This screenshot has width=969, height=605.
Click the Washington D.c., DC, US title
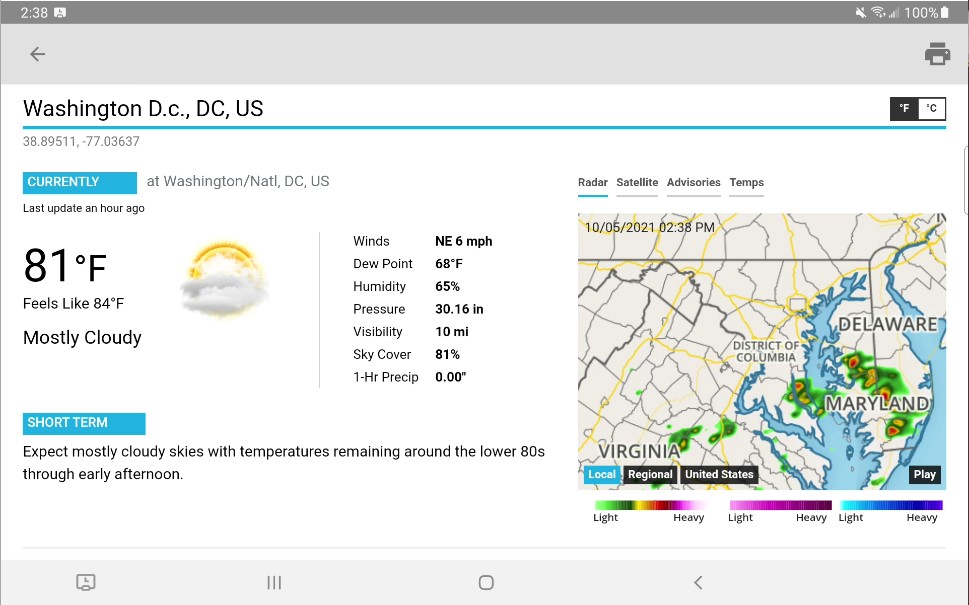(143, 109)
